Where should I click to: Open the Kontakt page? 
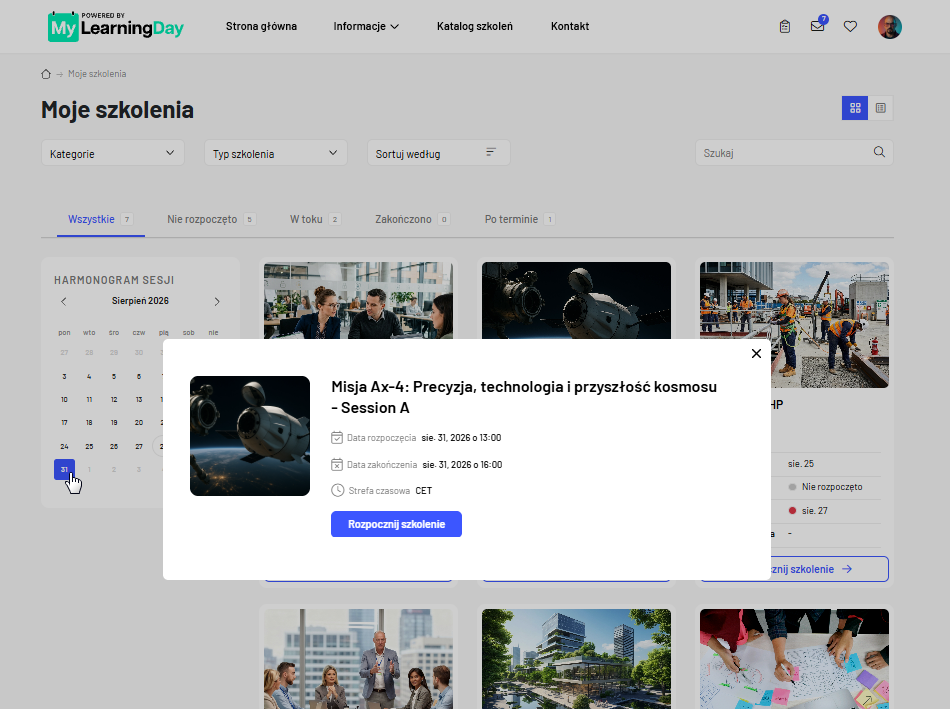[x=570, y=26]
